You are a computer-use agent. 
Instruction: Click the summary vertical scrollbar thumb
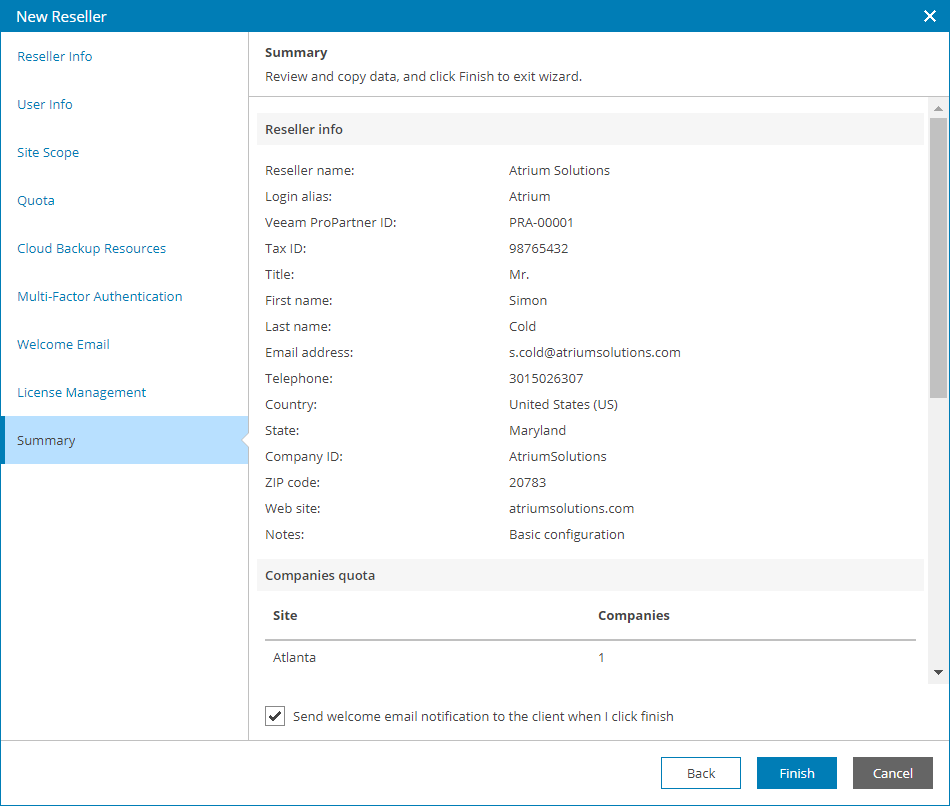tap(938, 258)
